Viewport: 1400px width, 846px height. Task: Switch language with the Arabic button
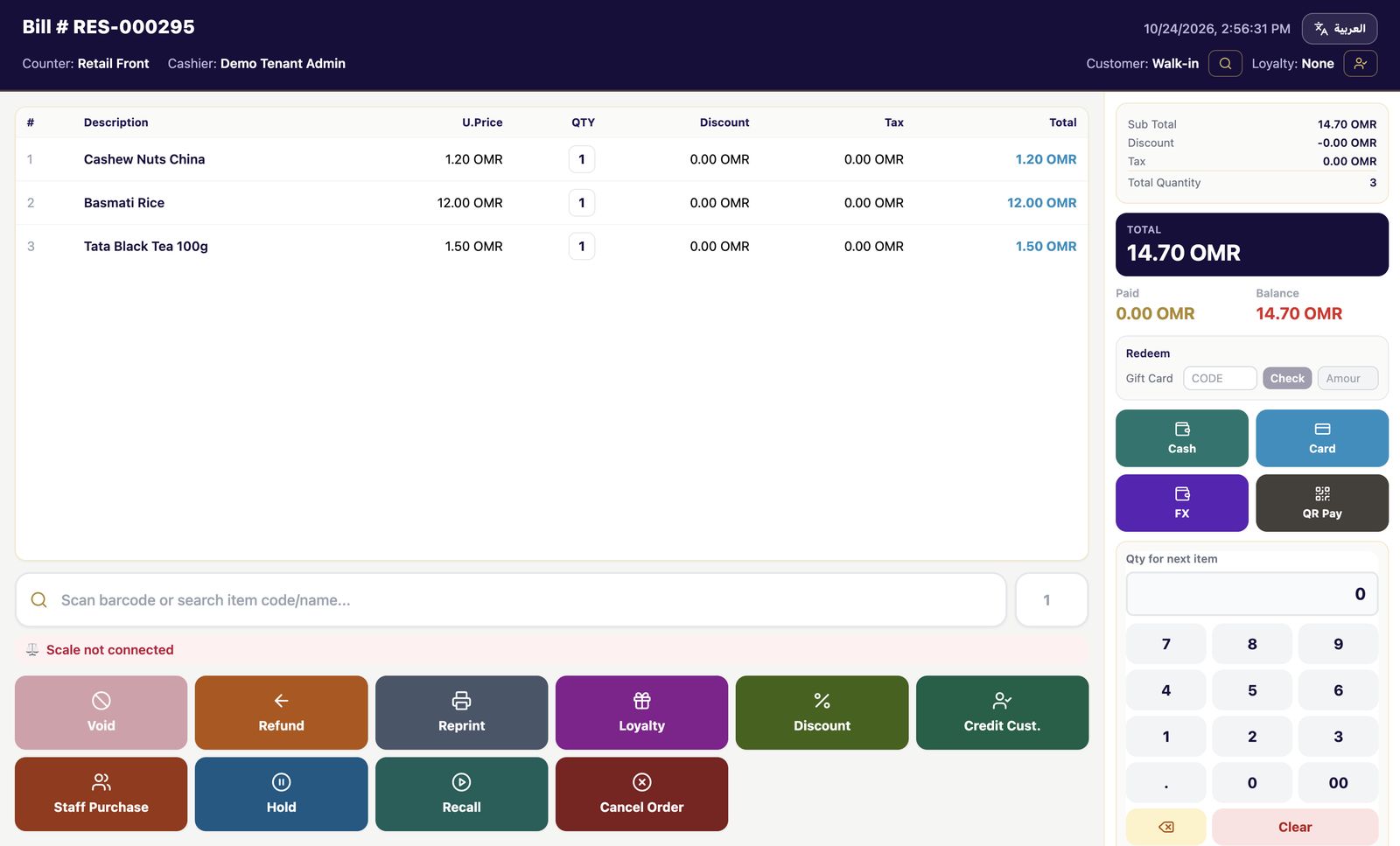1339,29
